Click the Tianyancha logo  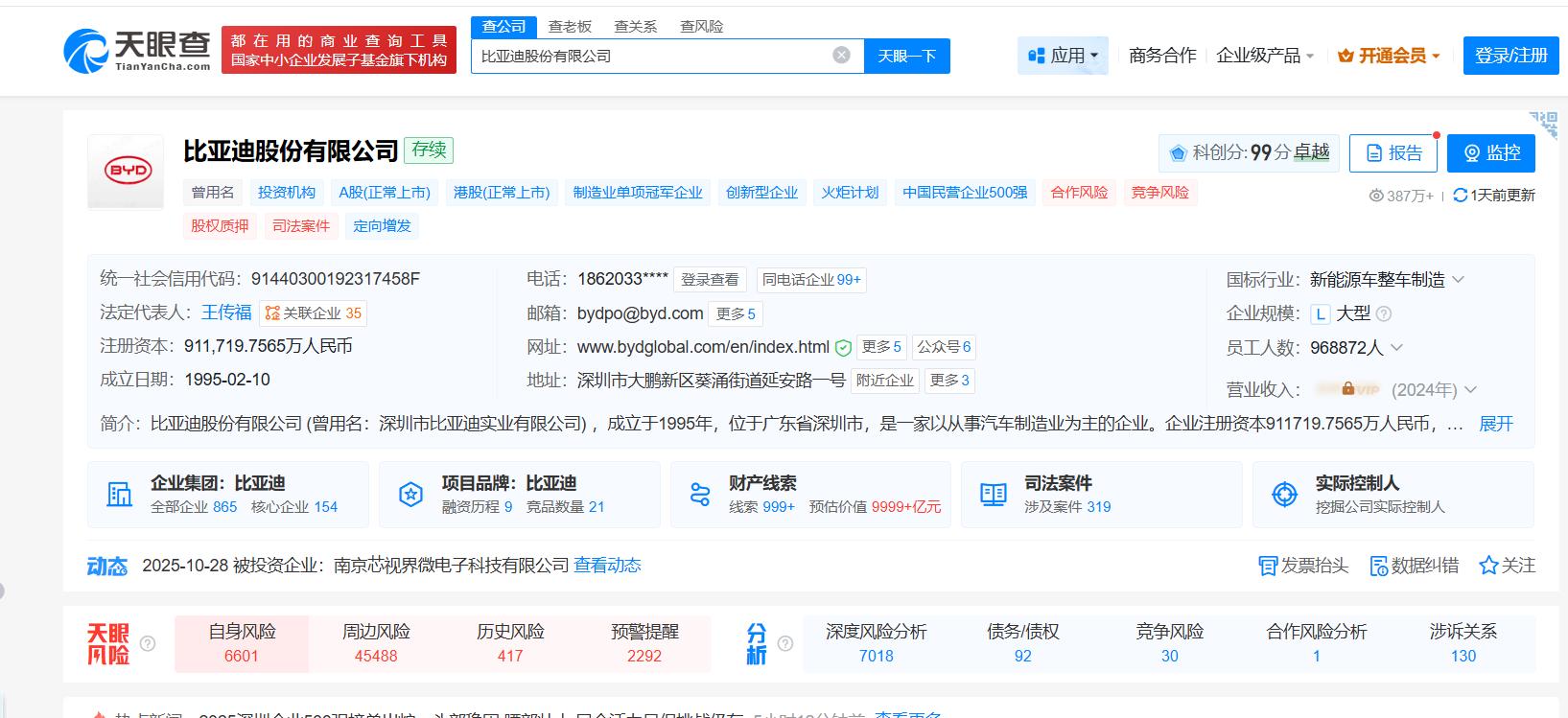tap(137, 50)
